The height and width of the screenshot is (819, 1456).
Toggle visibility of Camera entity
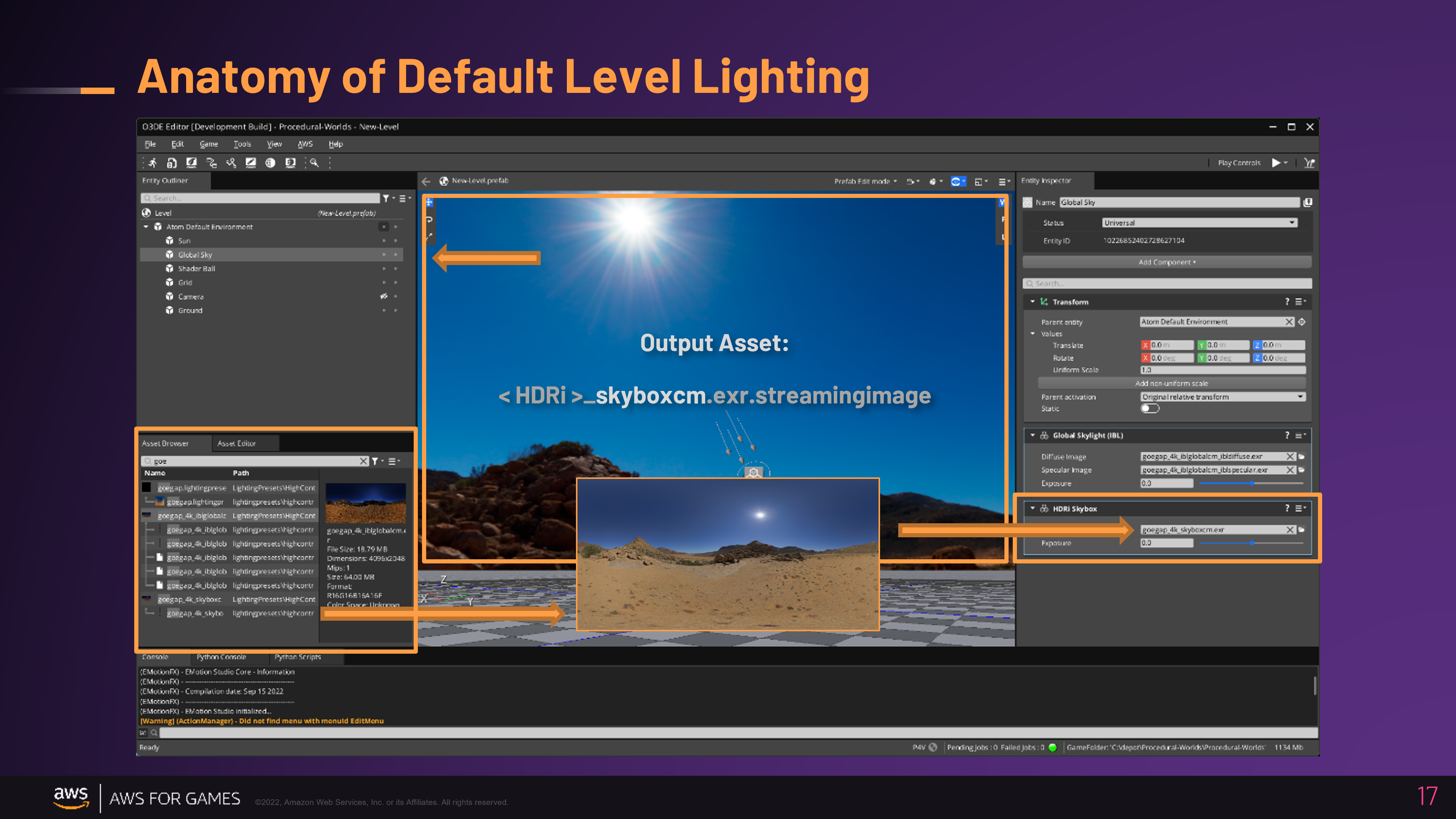tap(384, 296)
